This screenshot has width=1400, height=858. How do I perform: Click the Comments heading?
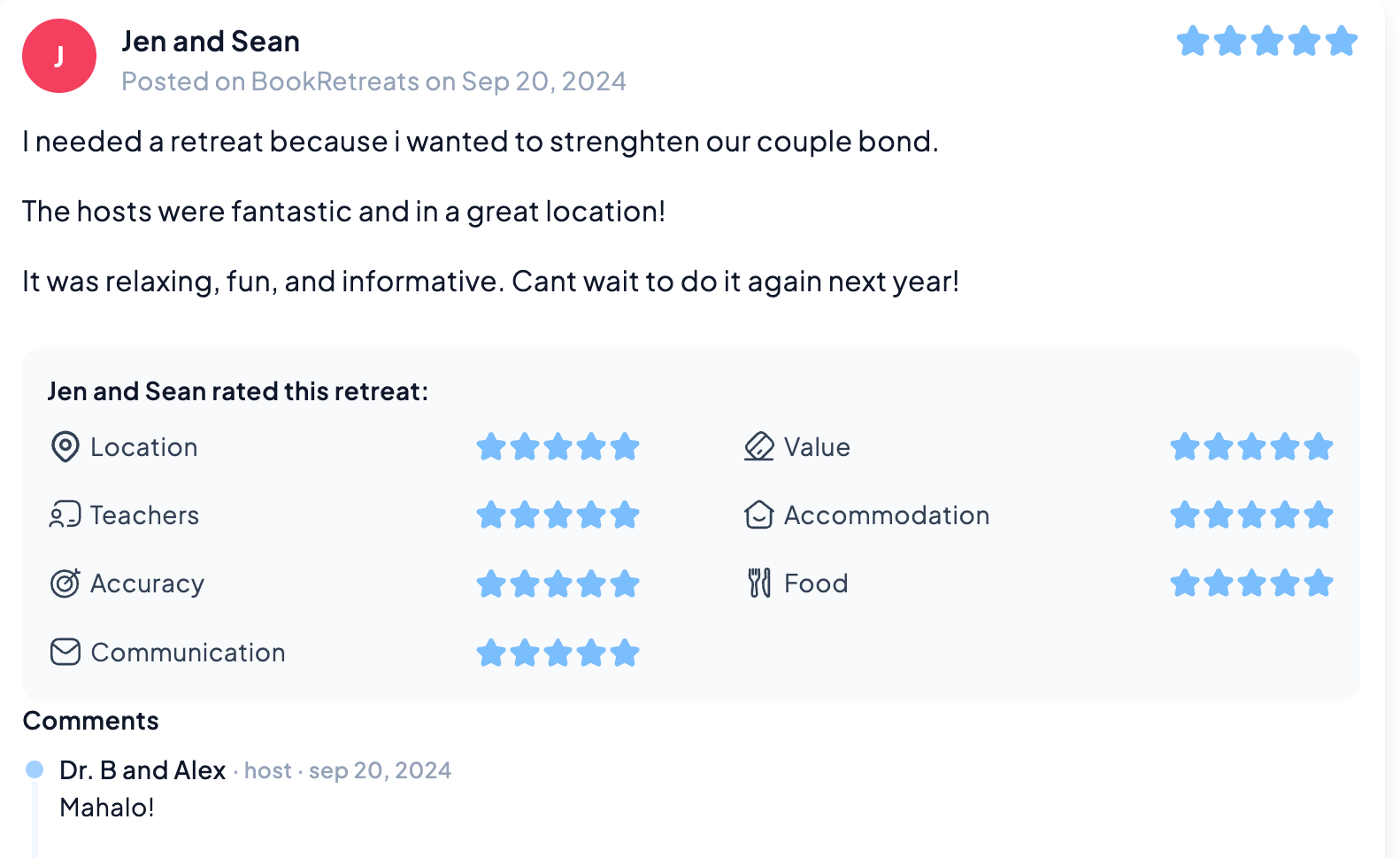pyautogui.click(x=90, y=721)
